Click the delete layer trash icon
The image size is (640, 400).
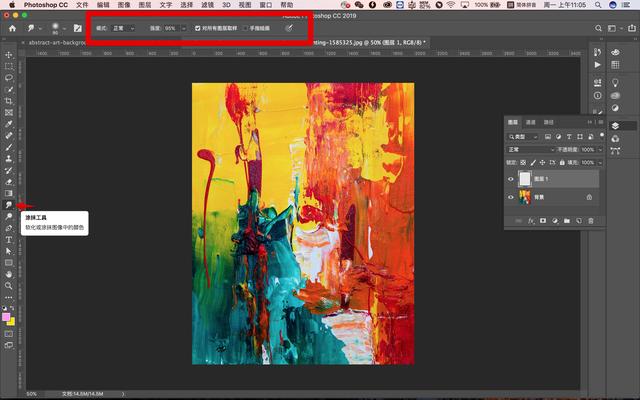591,220
